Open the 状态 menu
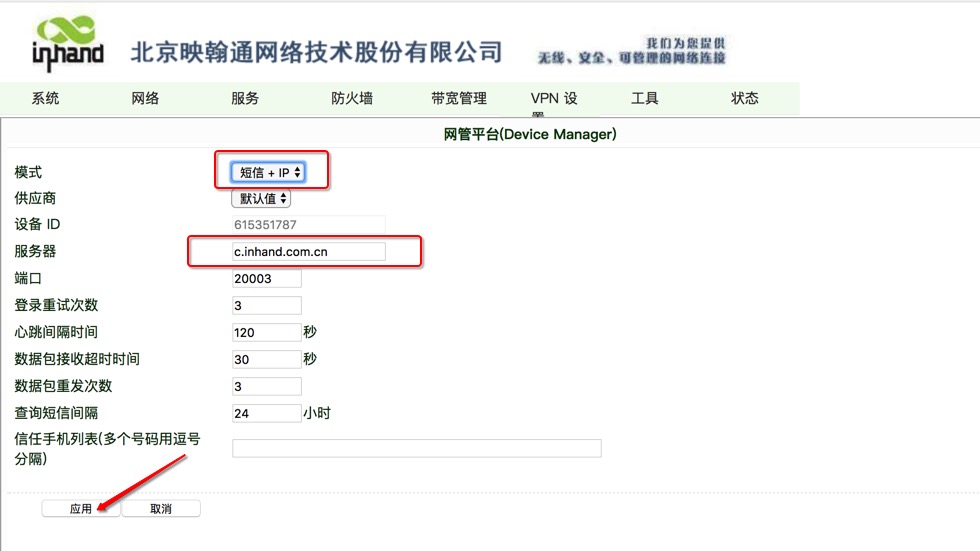The width and height of the screenshot is (980, 551). click(x=745, y=98)
